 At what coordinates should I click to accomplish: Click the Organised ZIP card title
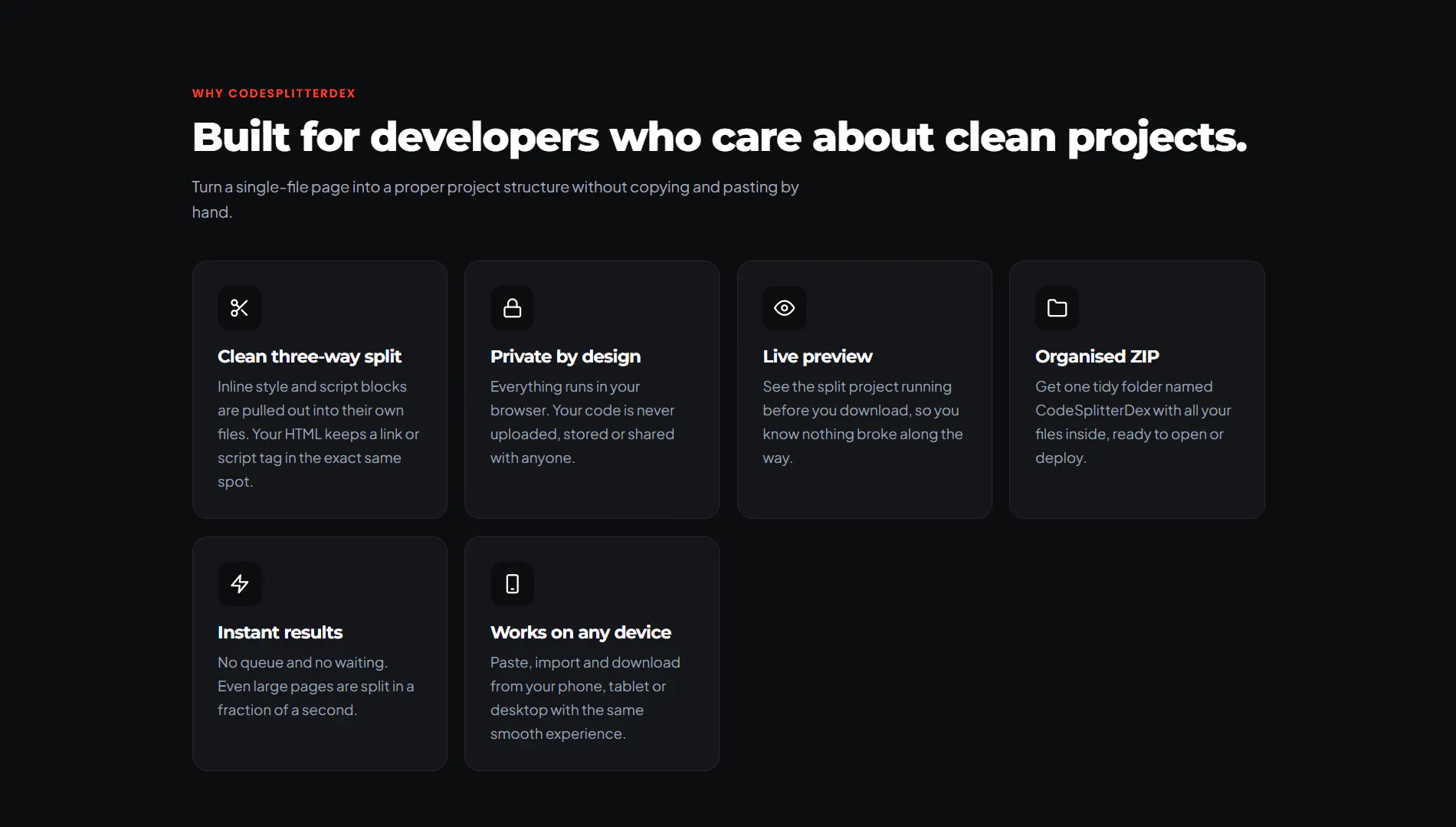pos(1097,356)
